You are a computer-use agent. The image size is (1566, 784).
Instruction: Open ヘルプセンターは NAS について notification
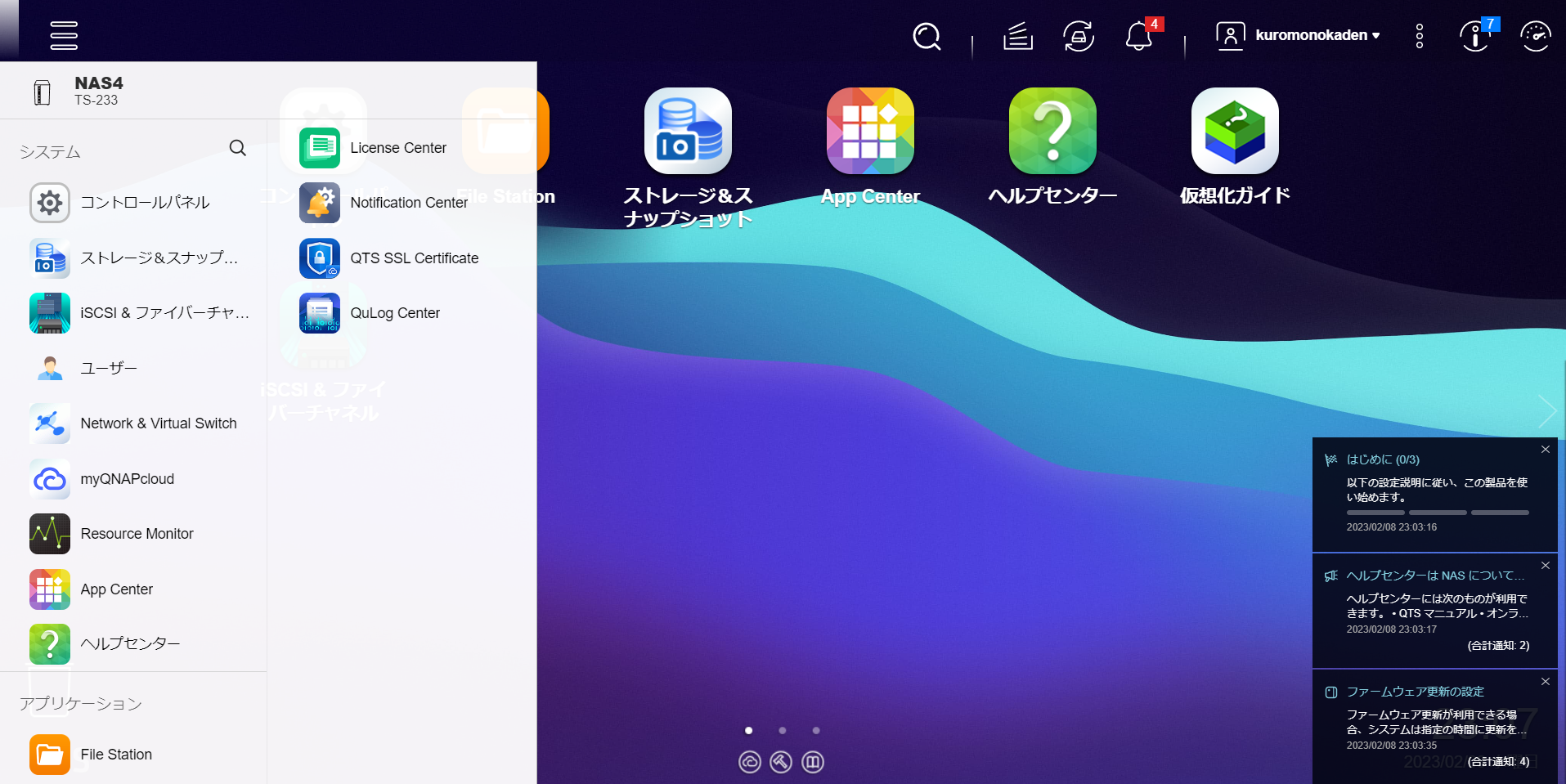pyautogui.click(x=1435, y=576)
